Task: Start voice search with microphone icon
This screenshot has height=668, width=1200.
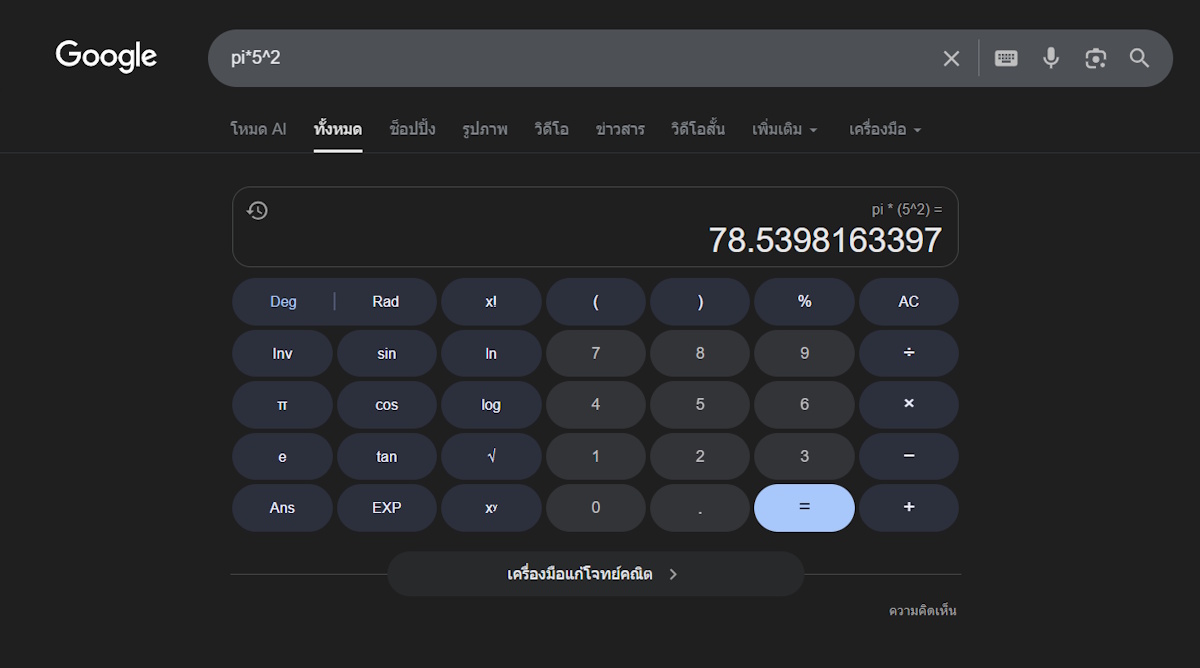Action: click(1051, 59)
